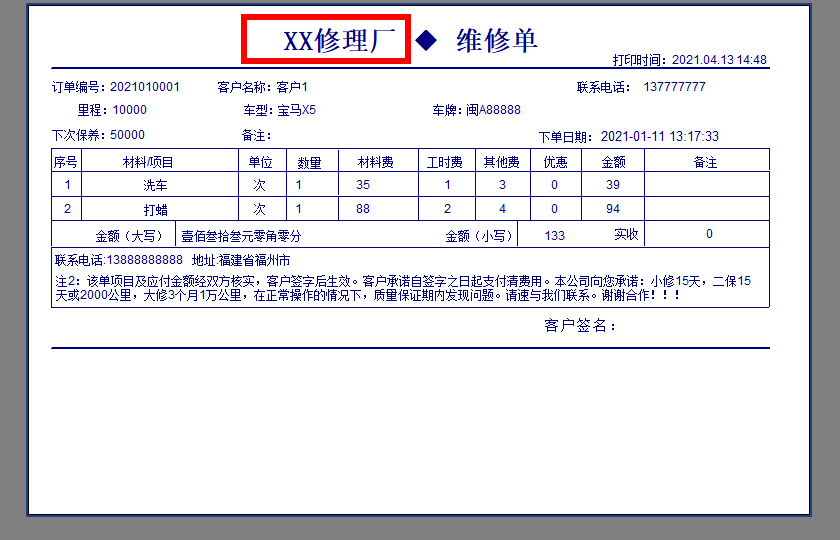
Task: Click other fee 3 in 洗车 row
Action: click(502, 185)
